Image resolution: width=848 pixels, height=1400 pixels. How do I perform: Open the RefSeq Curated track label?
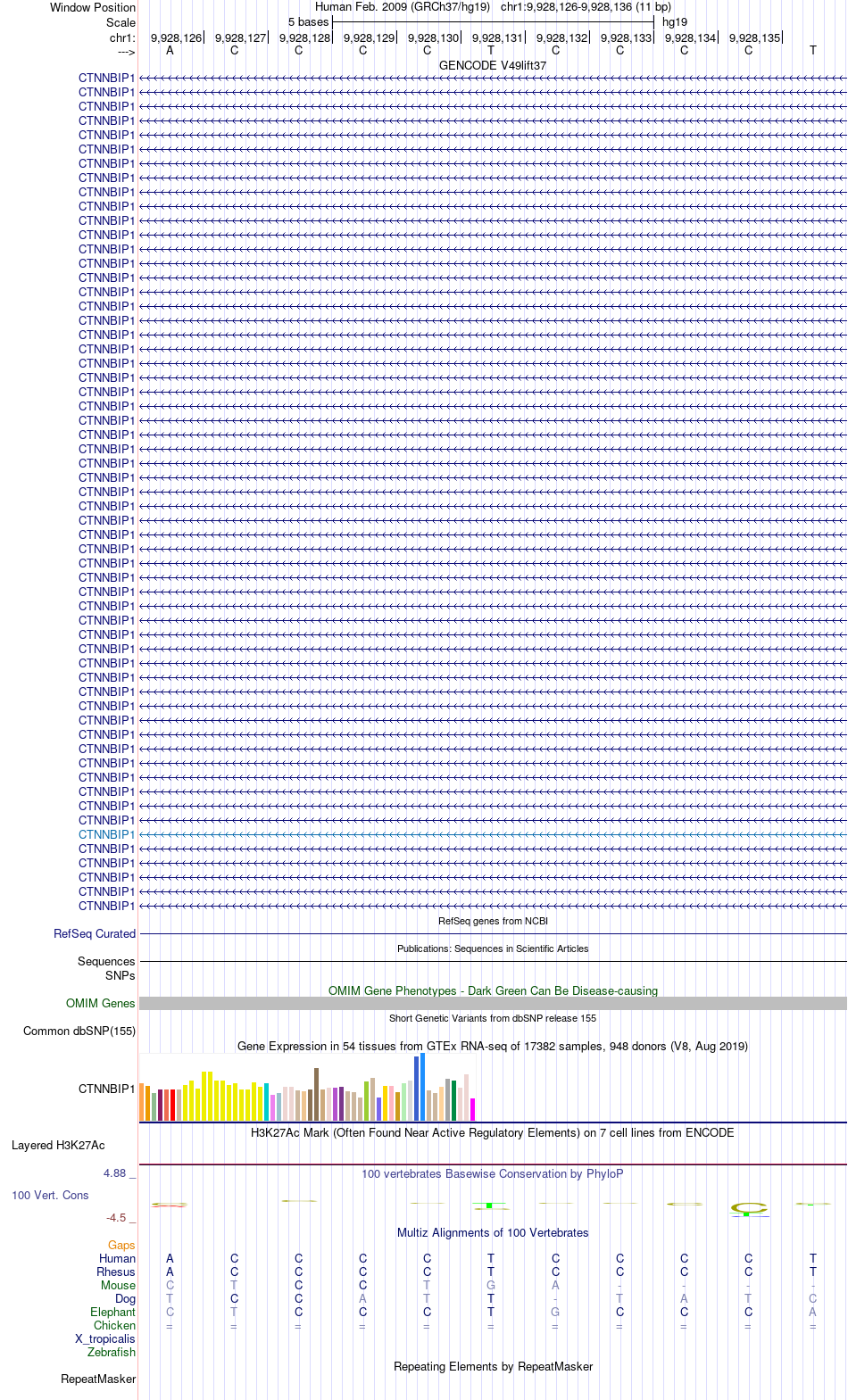95,933
